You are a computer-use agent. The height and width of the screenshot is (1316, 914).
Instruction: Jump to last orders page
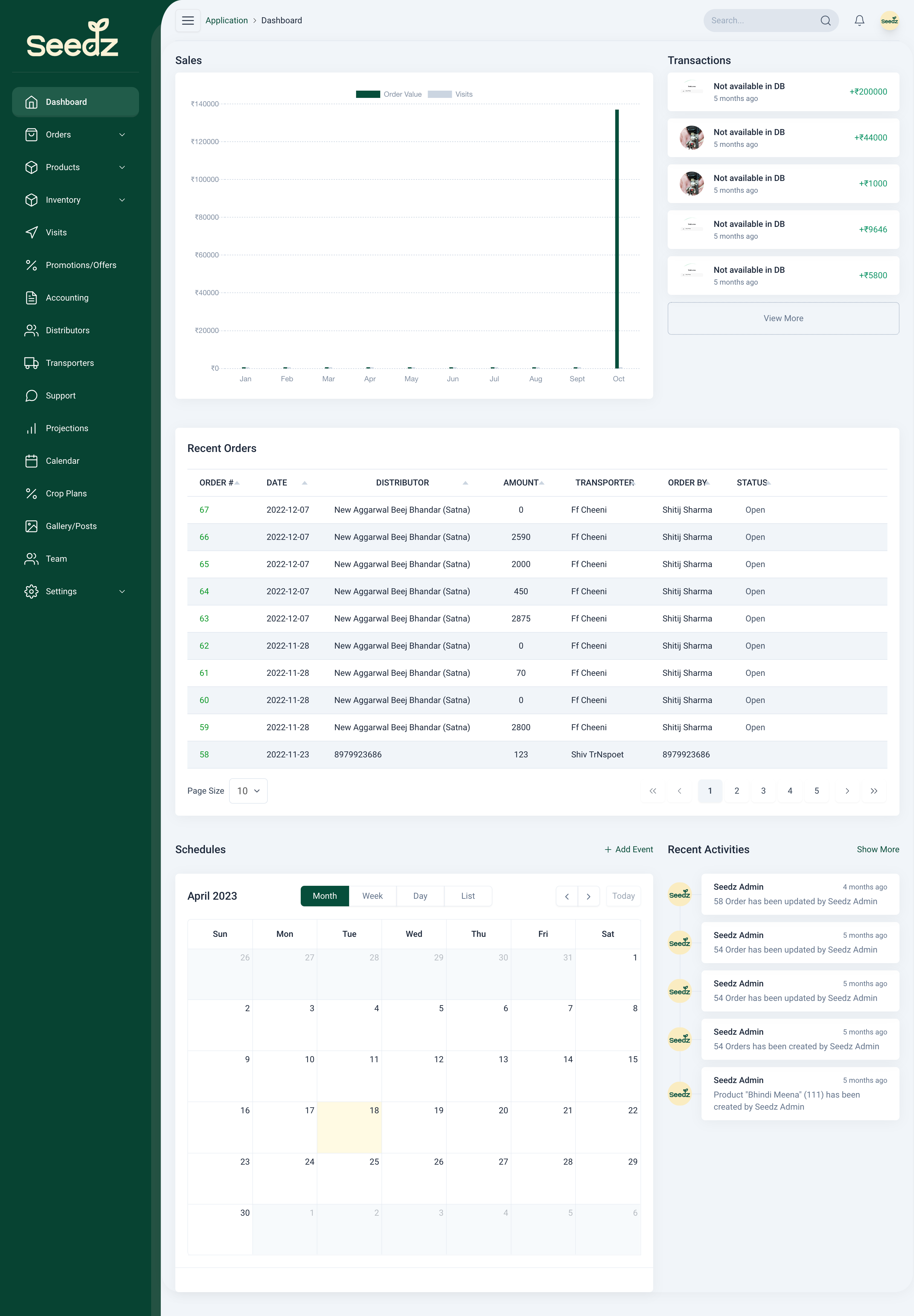pyautogui.click(x=874, y=791)
